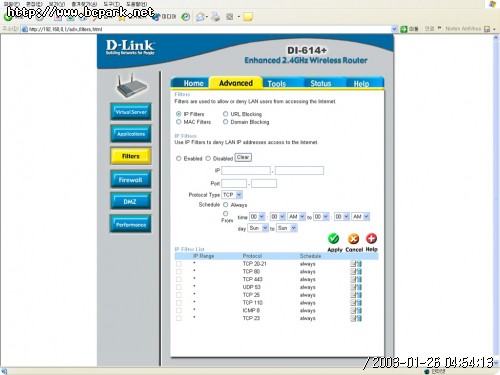Open the Protocol Type TCP dropdown
Image resolution: width=500 pixels, height=375 pixels.
click(232, 195)
